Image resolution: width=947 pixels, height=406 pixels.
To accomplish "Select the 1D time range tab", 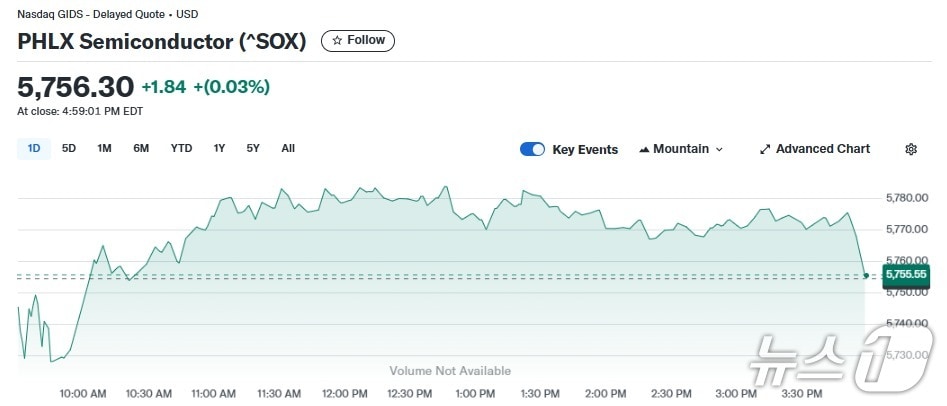I will click(x=34, y=149).
